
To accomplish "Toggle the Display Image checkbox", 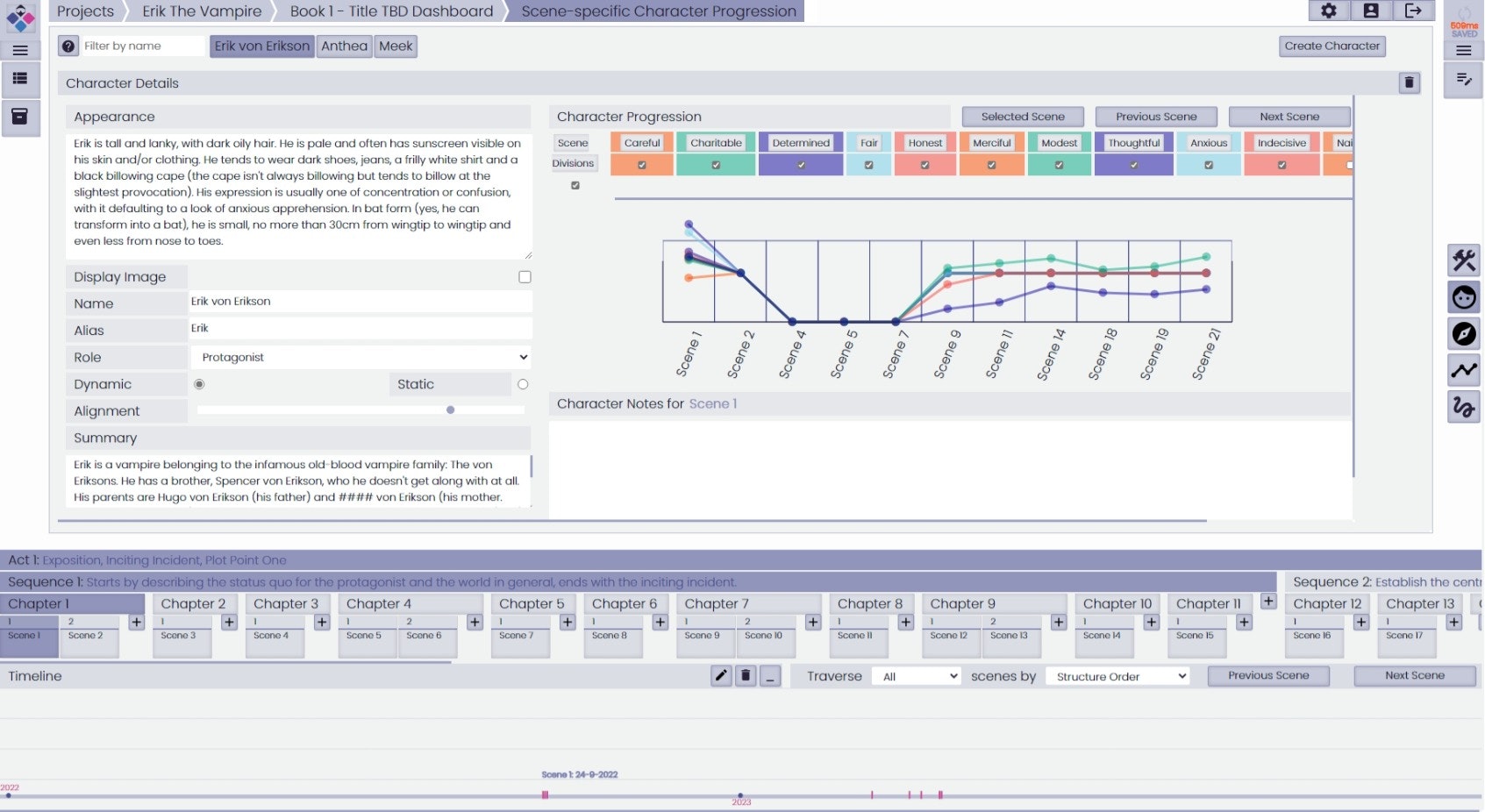I will 525,277.
